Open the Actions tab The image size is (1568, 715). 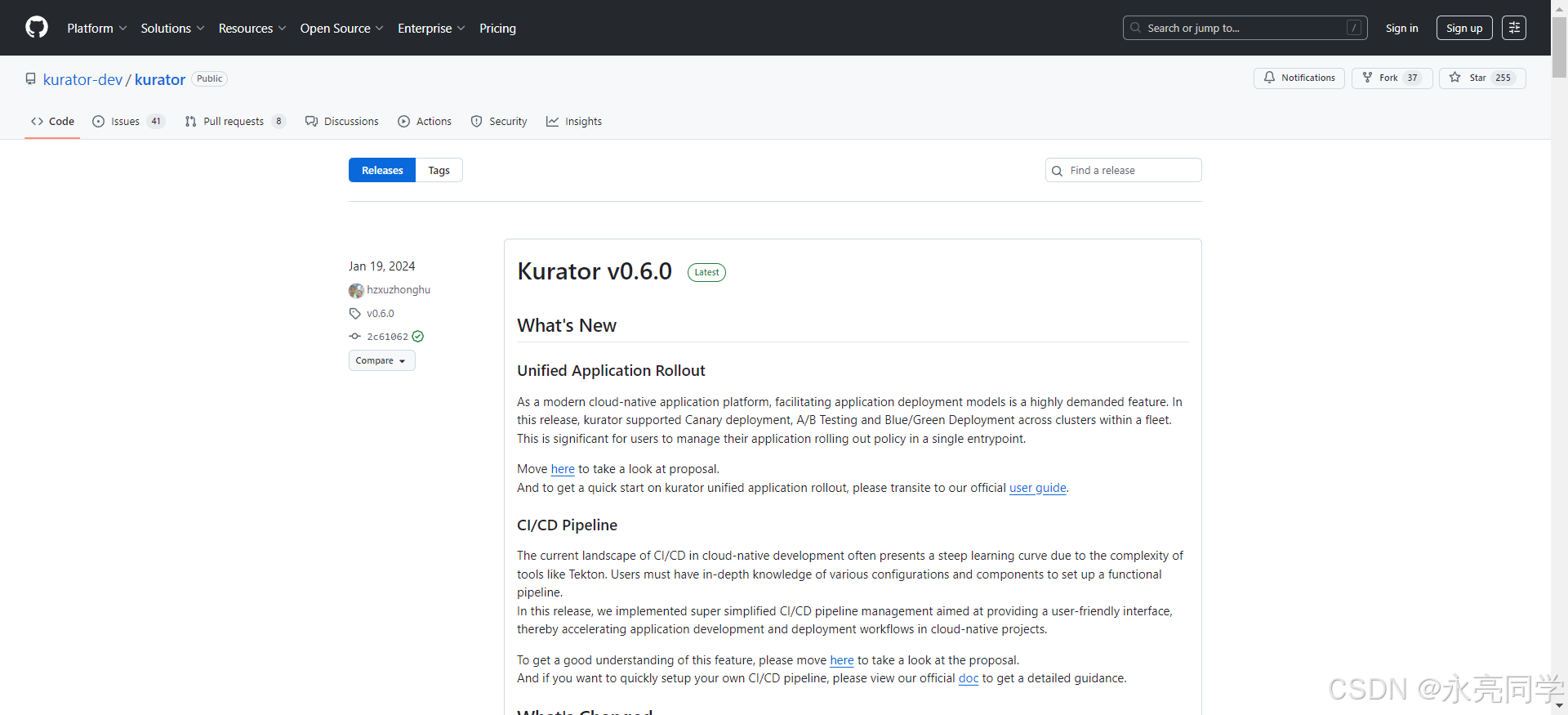[x=425, y=121]
